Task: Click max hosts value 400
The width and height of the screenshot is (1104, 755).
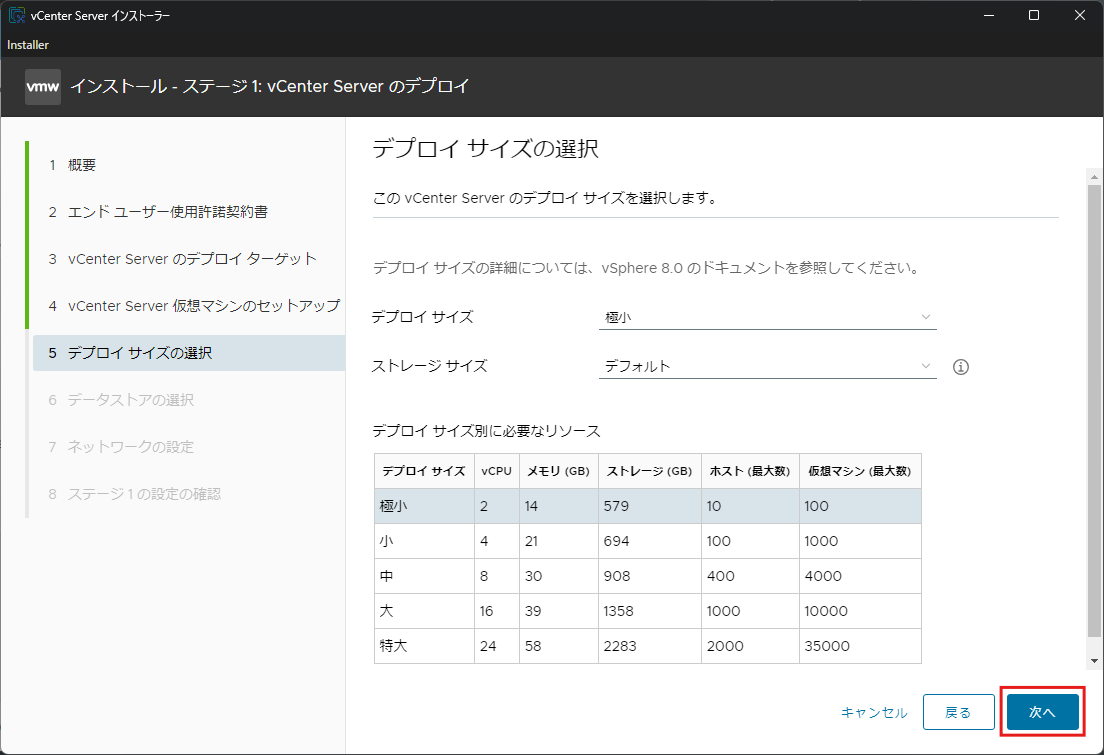Action: [x=721, y=576]
